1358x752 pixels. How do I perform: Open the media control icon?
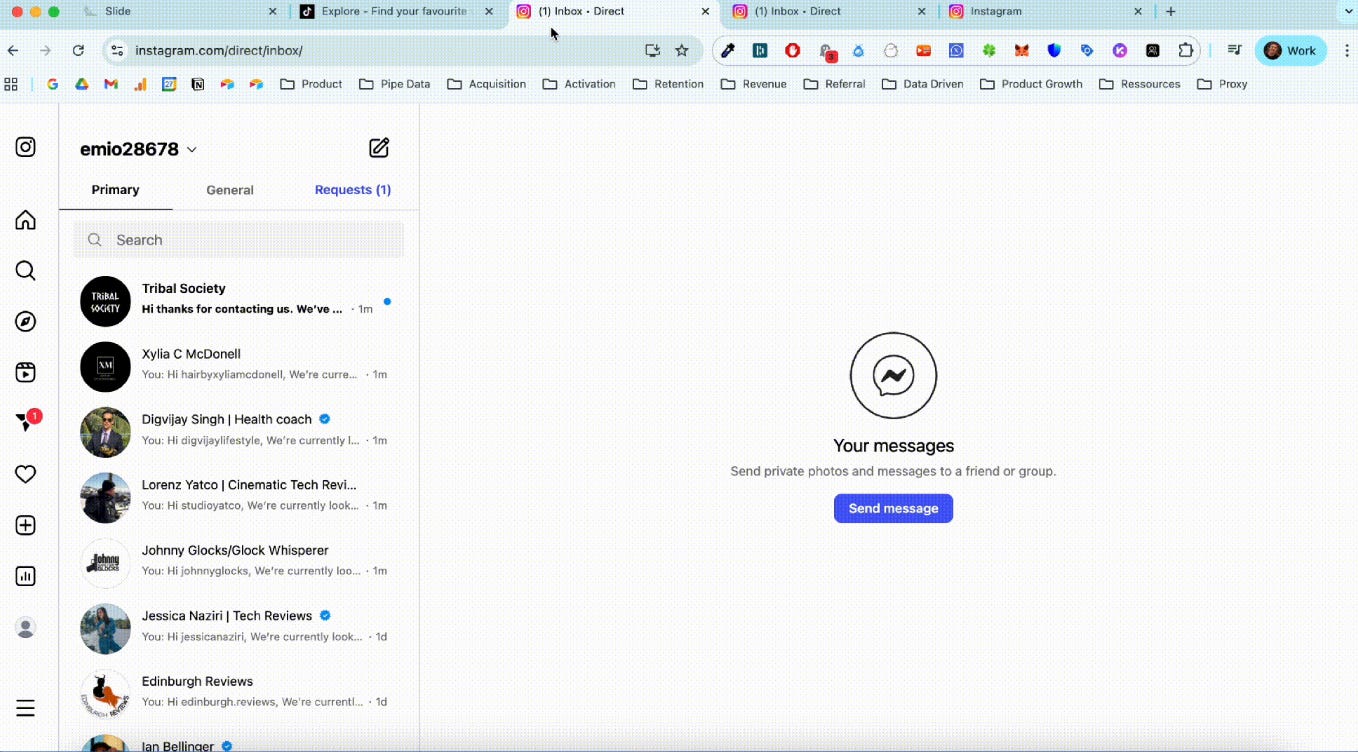coord(1234,50)
